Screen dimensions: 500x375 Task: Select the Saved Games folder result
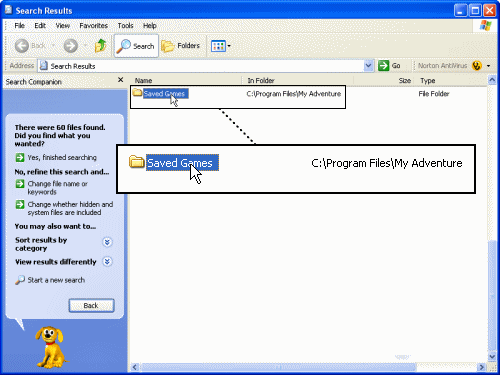pos(164,94)
